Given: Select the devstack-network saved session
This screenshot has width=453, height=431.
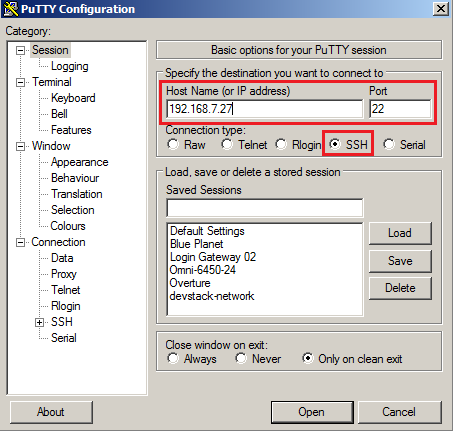Looking at the screenshot, I should point(212,296).
